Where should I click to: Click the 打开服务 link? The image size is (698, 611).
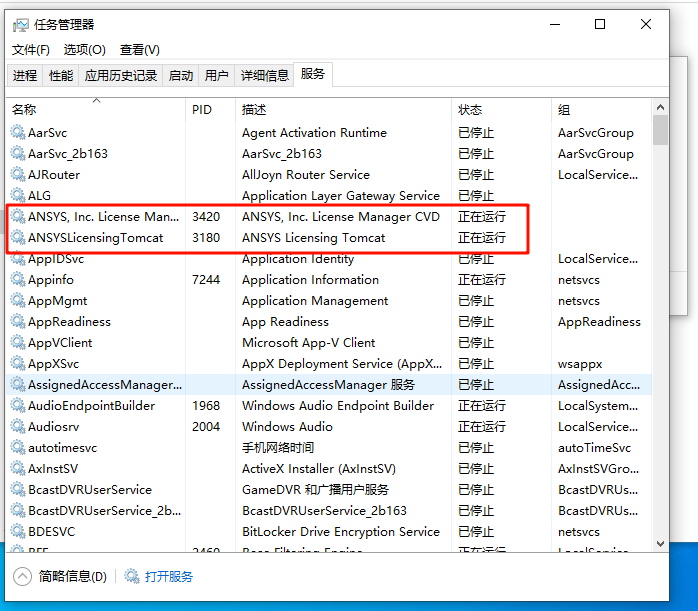(169, 576)
